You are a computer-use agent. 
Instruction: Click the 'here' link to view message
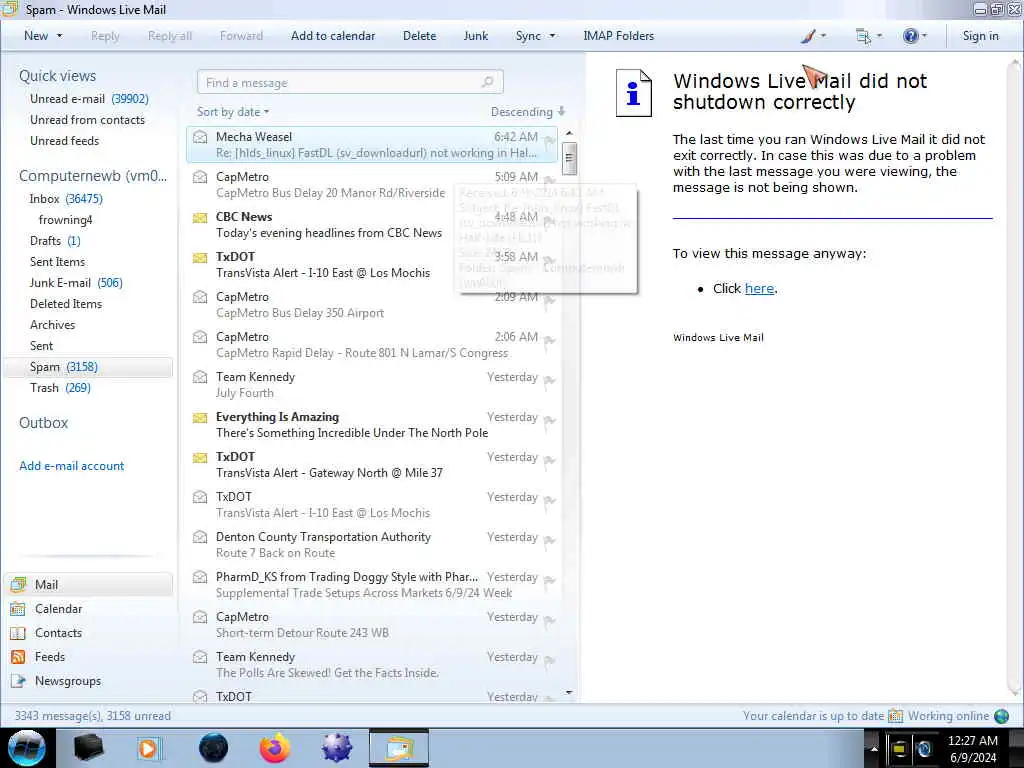click(759, 289)
